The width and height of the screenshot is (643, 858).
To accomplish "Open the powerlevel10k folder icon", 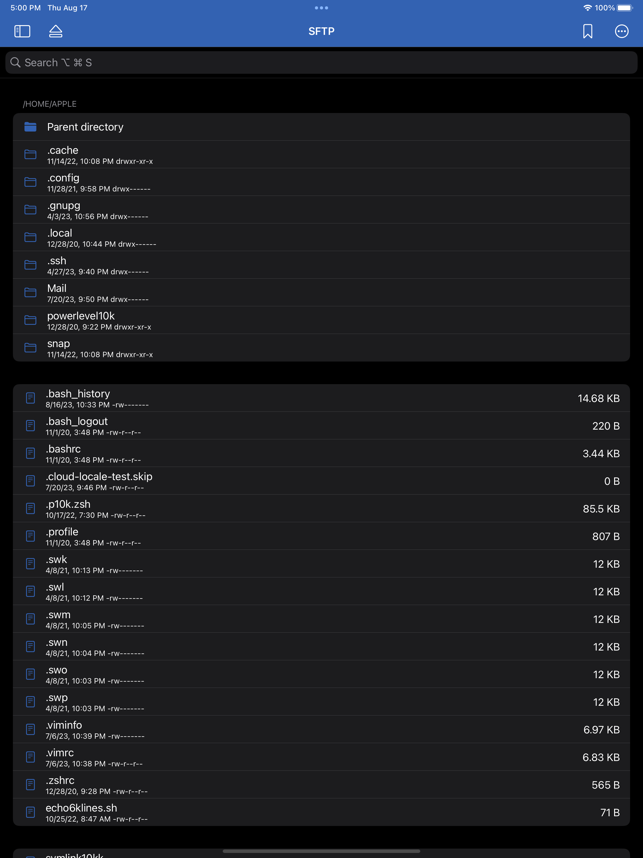I will point(31,320).
